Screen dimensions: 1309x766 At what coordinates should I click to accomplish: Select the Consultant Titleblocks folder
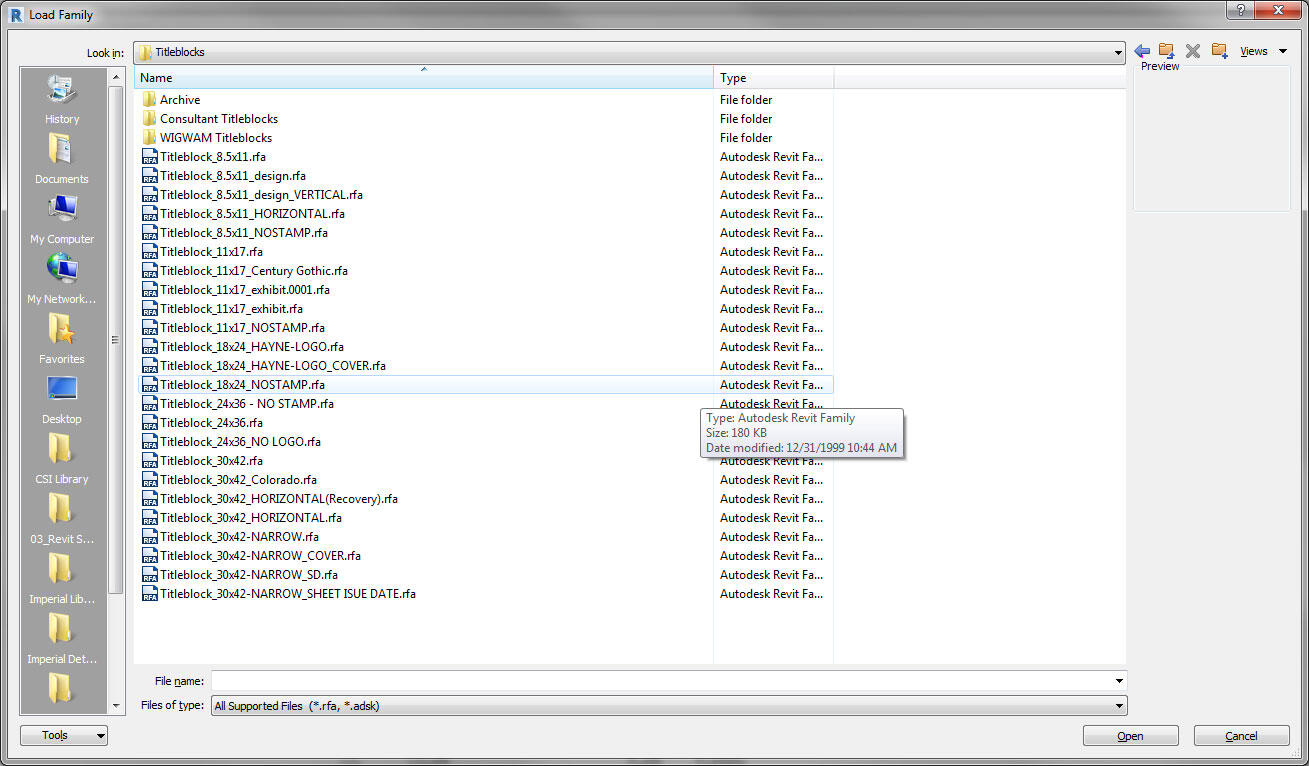[x=219, y=119]
